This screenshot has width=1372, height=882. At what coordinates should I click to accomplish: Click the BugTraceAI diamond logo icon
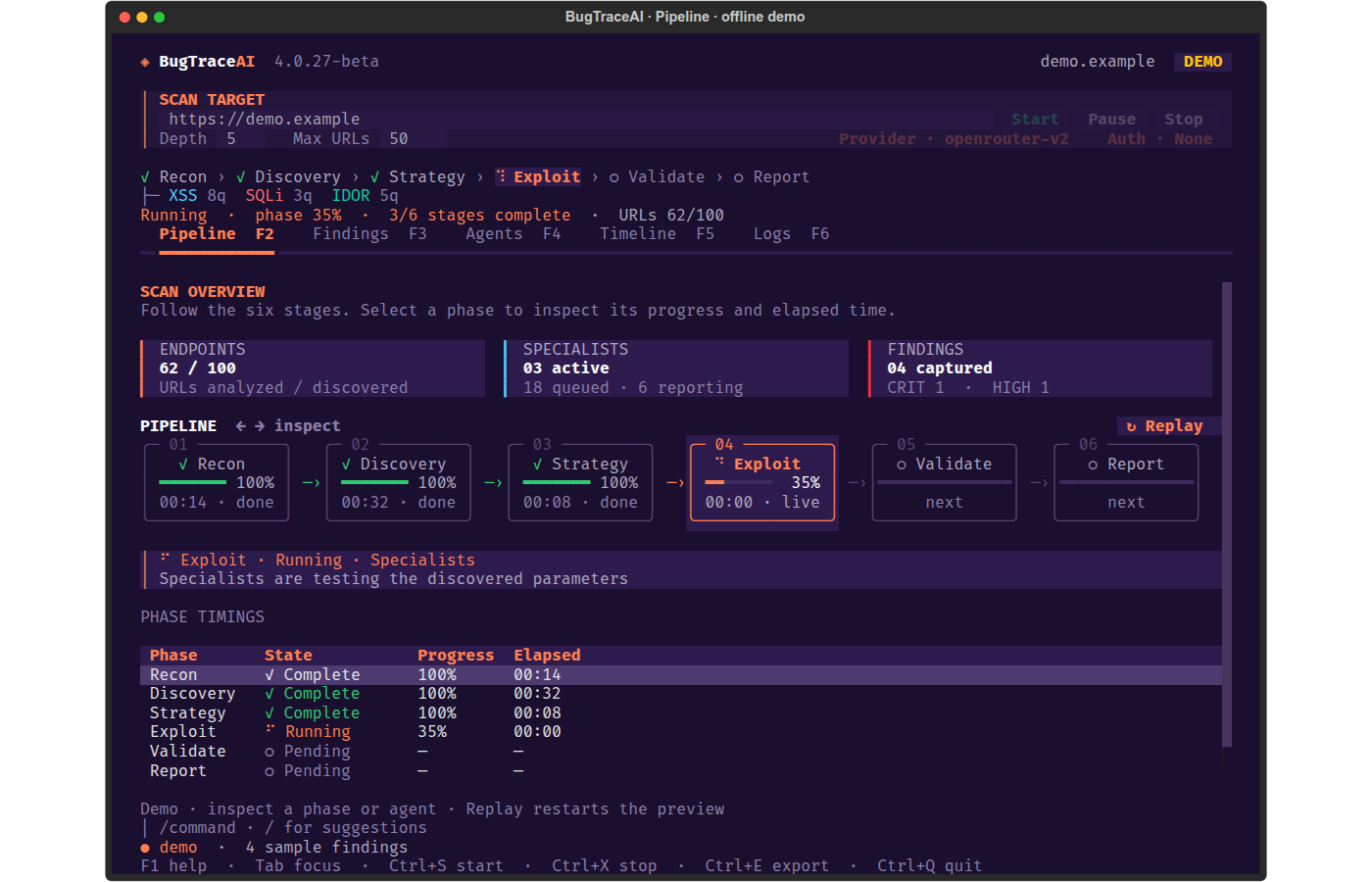point(145,62)
